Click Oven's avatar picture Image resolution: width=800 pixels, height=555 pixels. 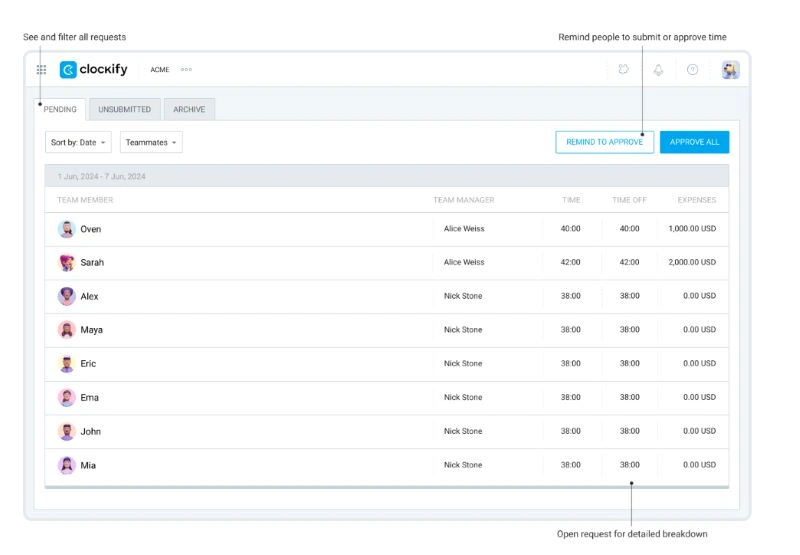(67, 229)
